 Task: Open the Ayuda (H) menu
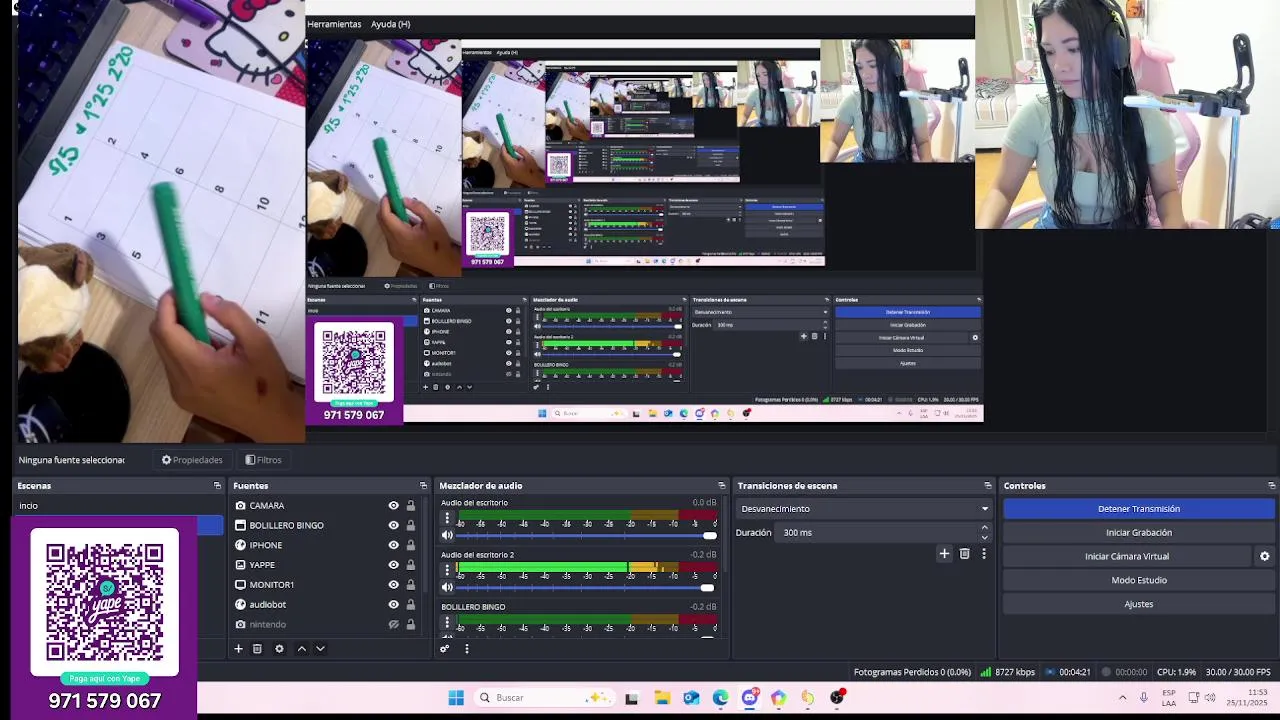pos(390,24)
